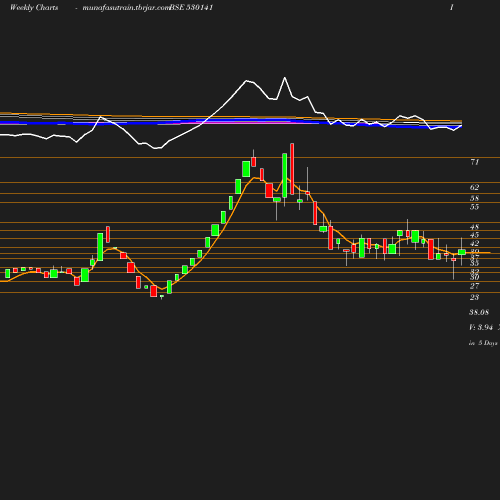Click the price axis label 42

[x=475, y=243]
